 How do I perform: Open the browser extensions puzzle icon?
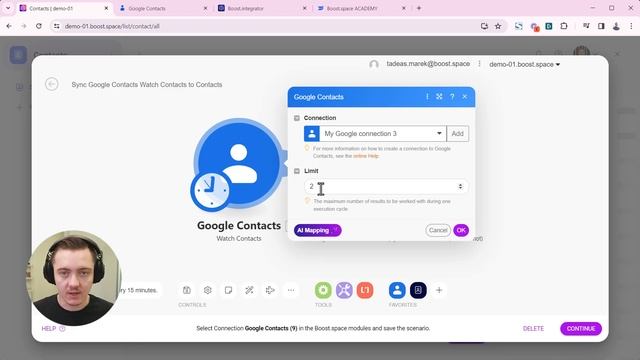(x=564, y=26)
